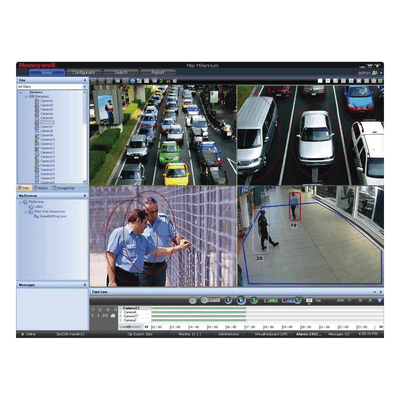Open the All Sites dropdown
The width and height of the screenshot is (400, 400).
[52, 87]
